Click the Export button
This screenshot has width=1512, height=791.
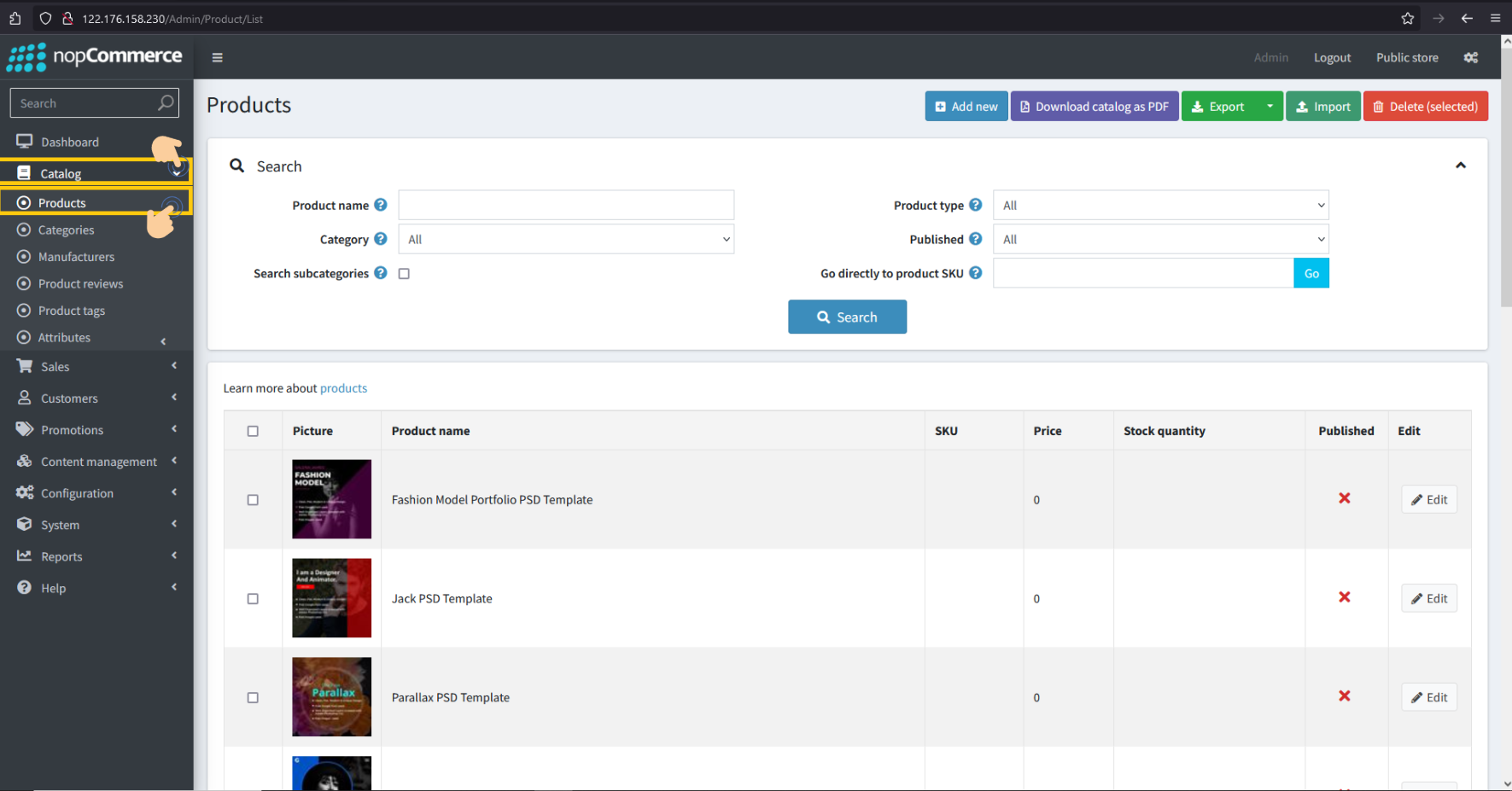(x=1219, y=107)
